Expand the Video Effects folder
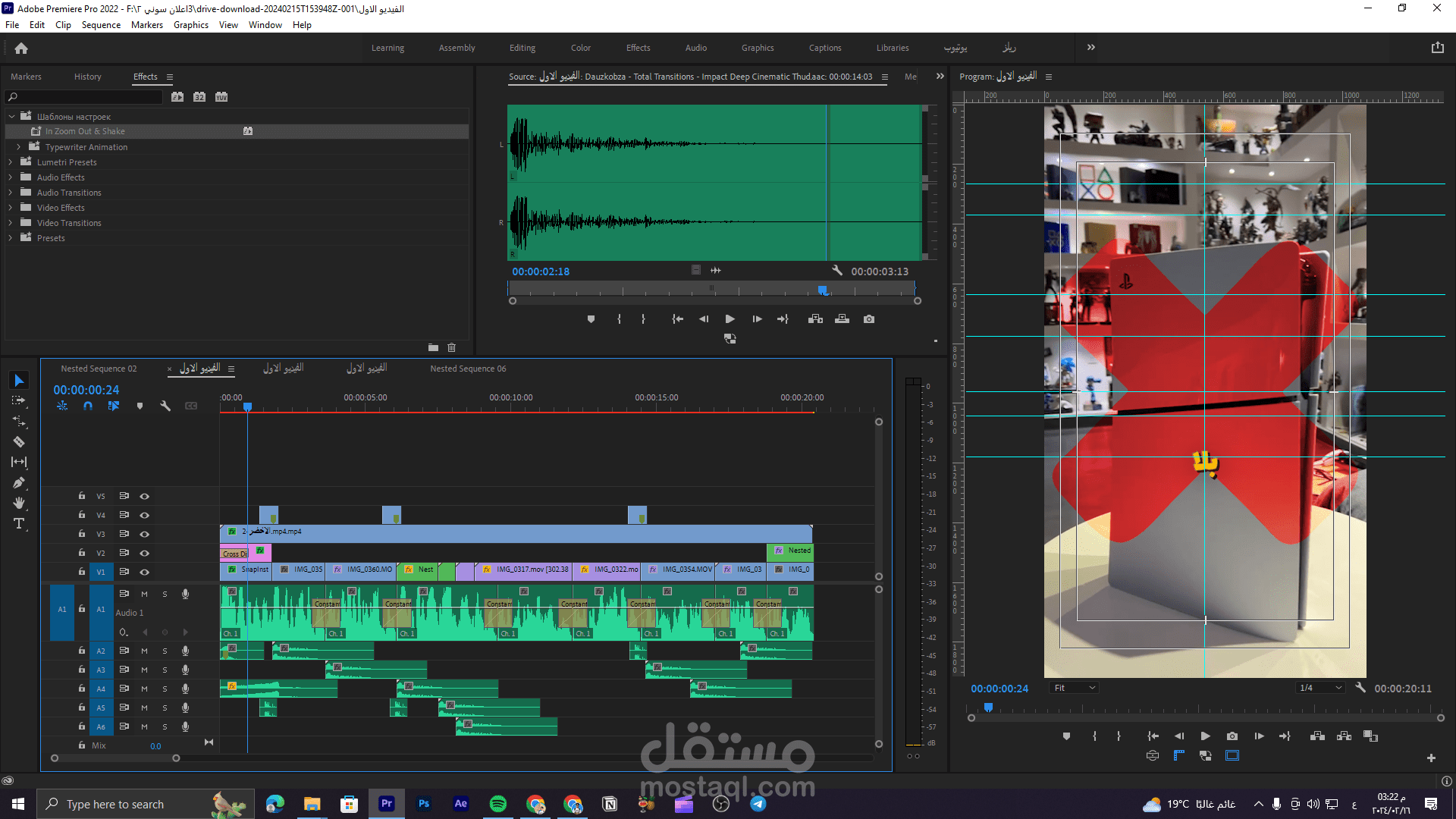 click(x=11, y=208)
